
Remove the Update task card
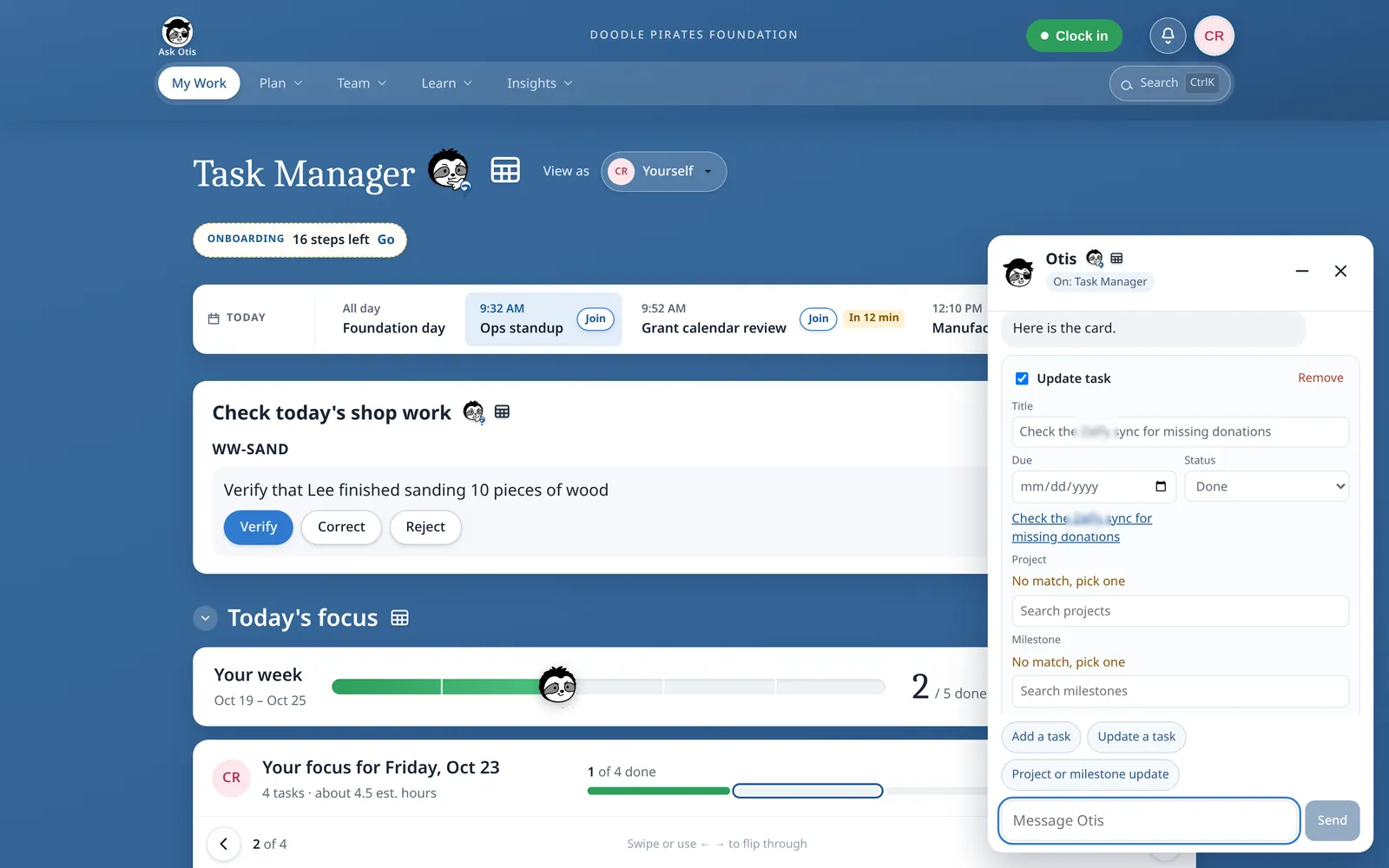(1320, 378)
